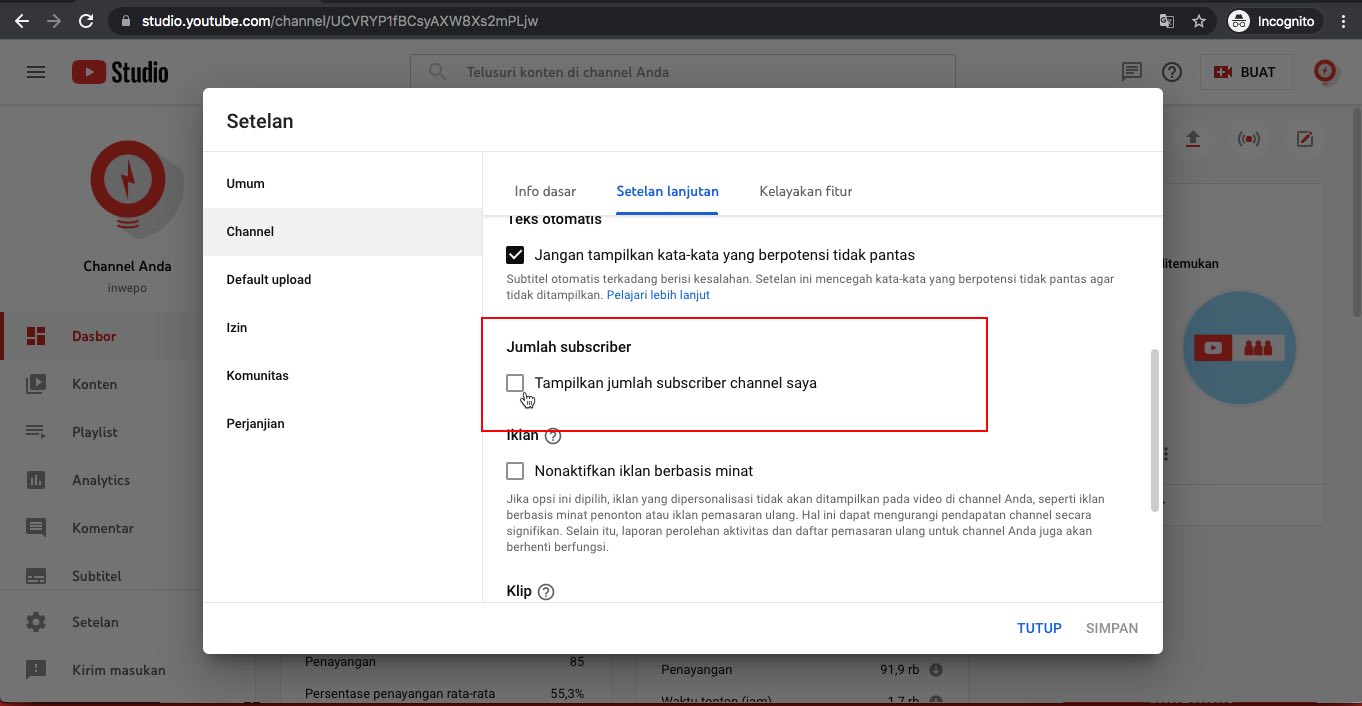Click the hamburger menu icon in YouTube Studio
Image resolution: width=1362 pixels, height=706 pixels.
coord(36,72)
